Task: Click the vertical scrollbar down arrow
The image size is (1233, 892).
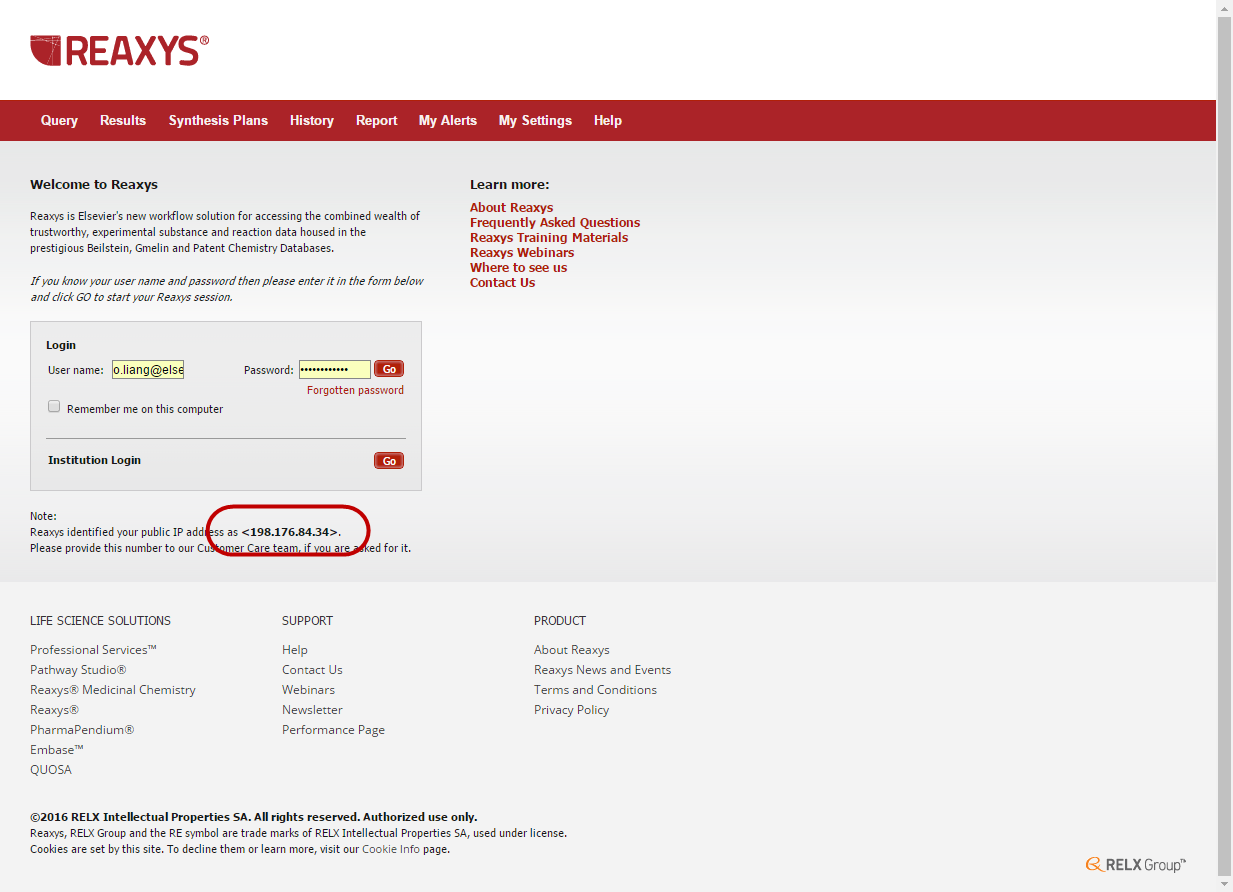Action: point(1225,884)
